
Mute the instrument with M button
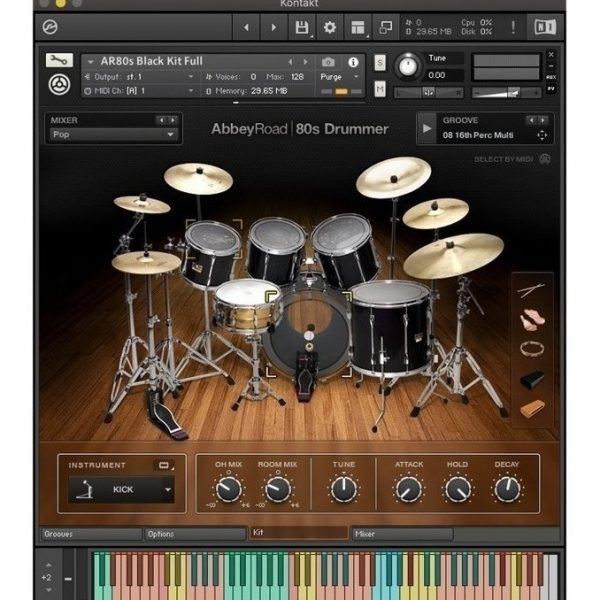[x=380, y=90]
